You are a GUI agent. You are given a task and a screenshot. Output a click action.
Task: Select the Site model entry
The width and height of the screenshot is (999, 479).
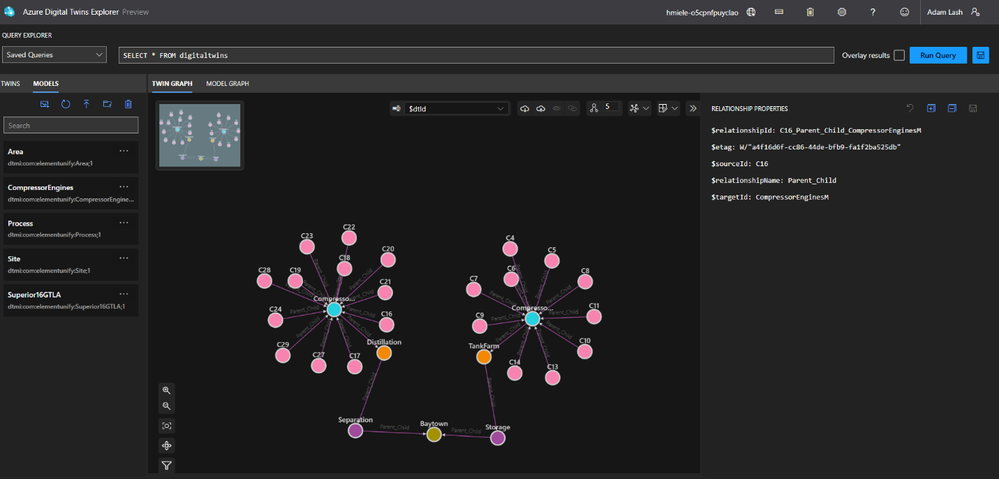pyautogui.click(x=70, y=264)
